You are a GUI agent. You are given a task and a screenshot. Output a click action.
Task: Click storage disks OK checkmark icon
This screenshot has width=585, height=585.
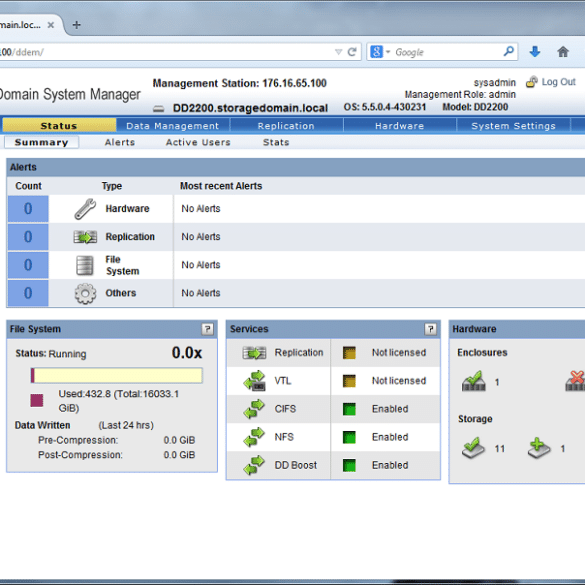pos(473,448)
